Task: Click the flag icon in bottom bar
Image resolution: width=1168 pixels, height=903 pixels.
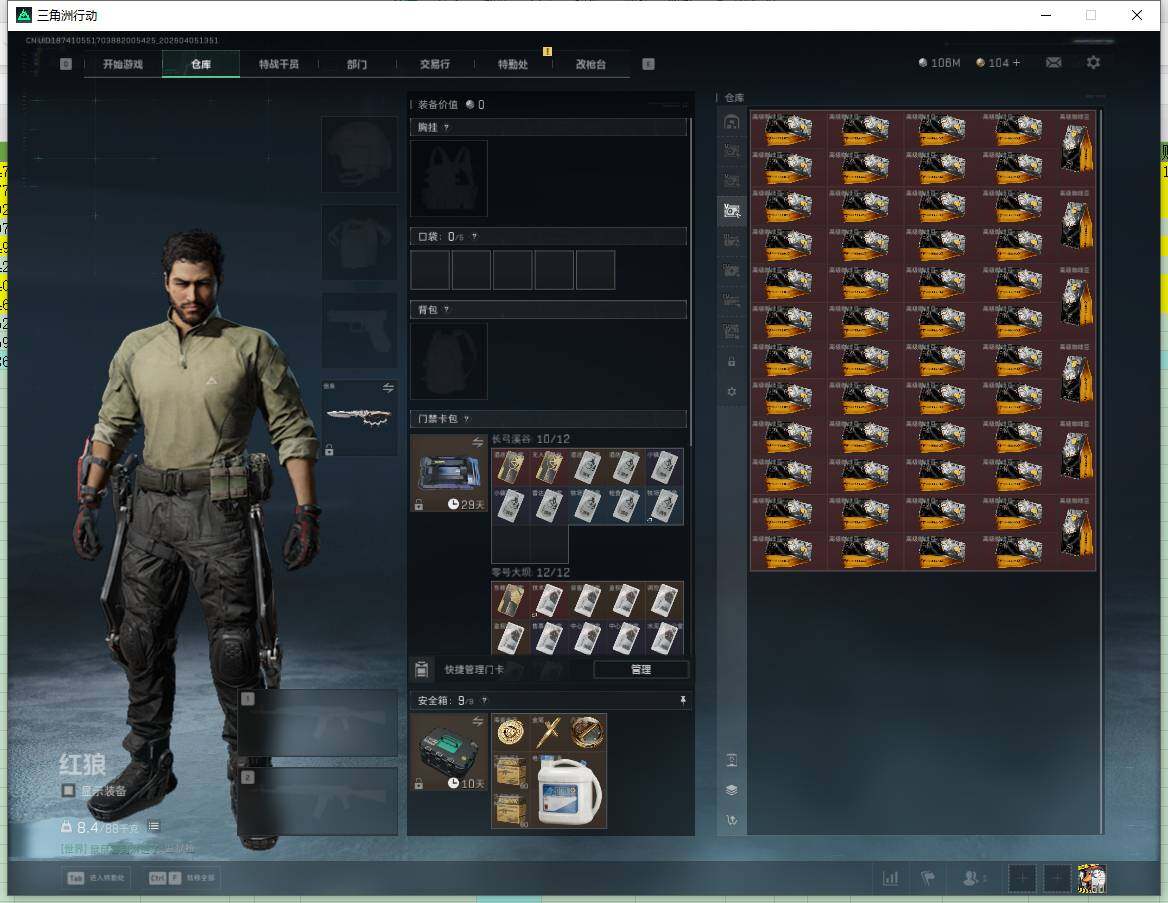Action: click(928, 878)
